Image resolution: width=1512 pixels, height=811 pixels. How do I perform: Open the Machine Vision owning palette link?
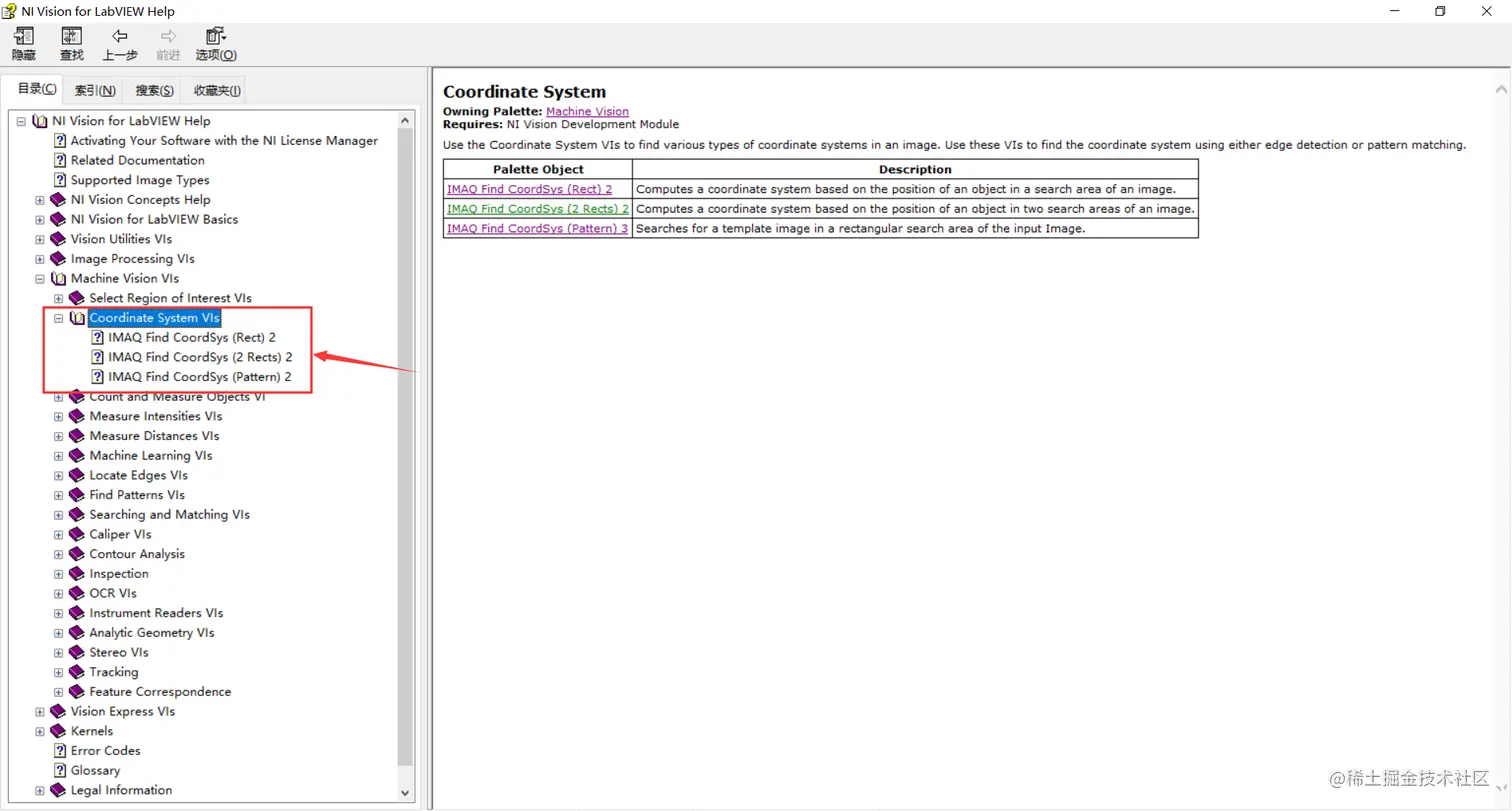(587, 112)
